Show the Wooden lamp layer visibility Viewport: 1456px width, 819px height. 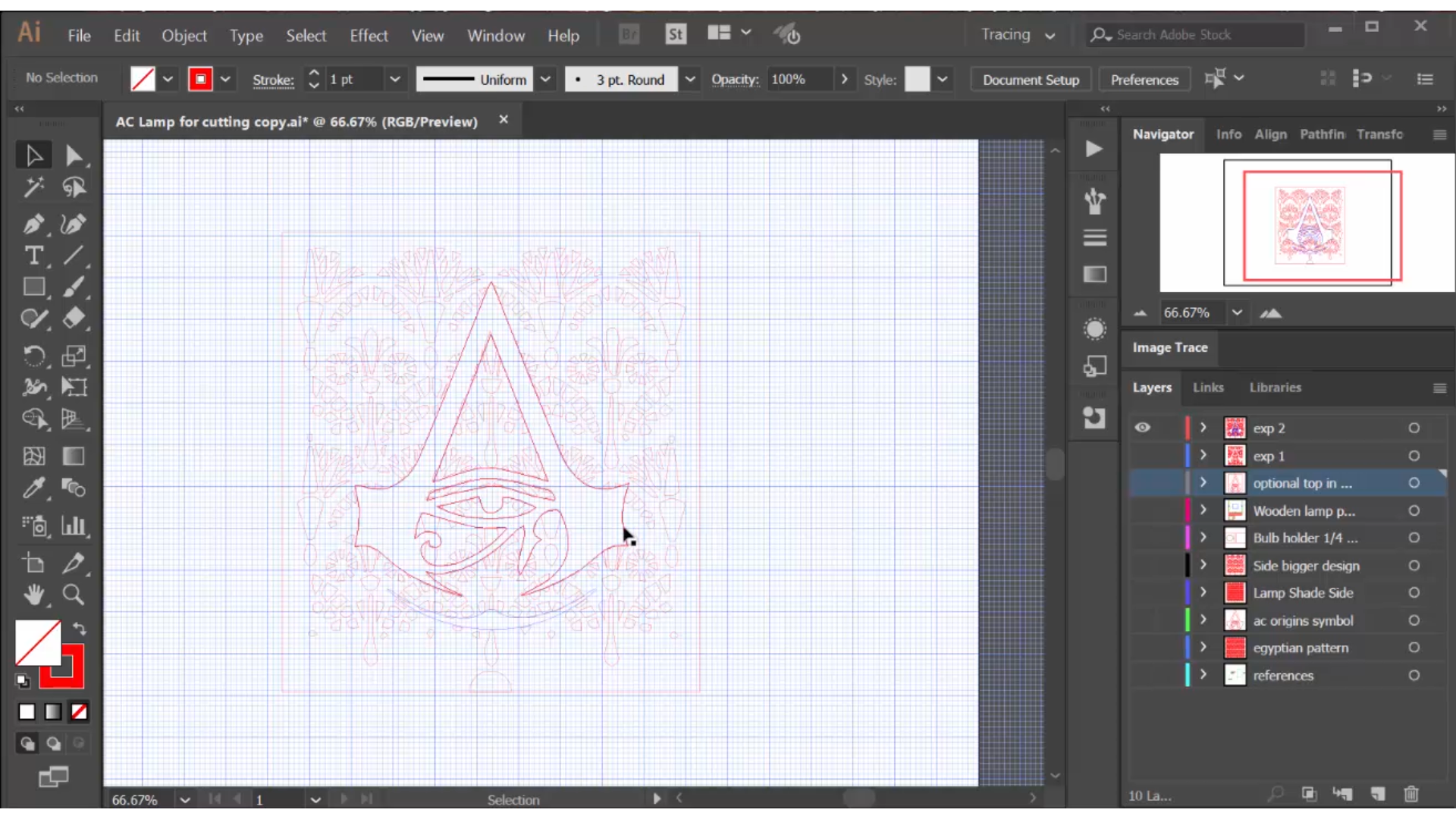pos(1142,511)
